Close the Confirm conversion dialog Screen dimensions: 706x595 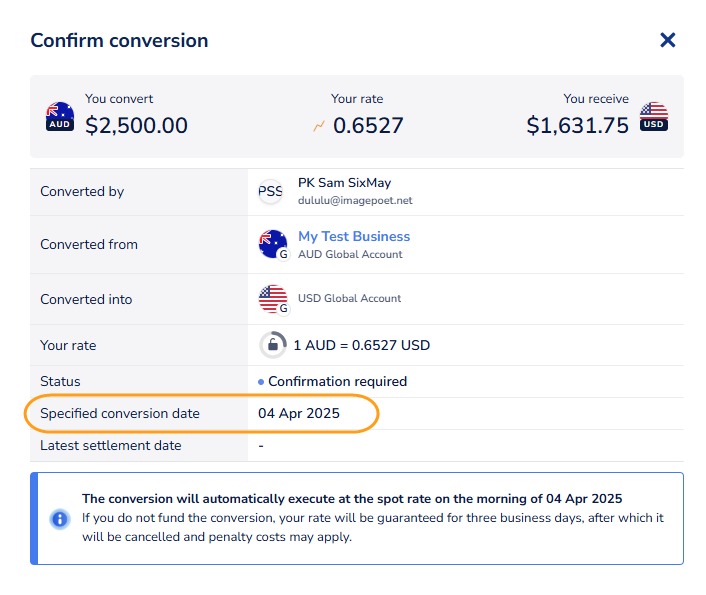(x=668, y=40)
